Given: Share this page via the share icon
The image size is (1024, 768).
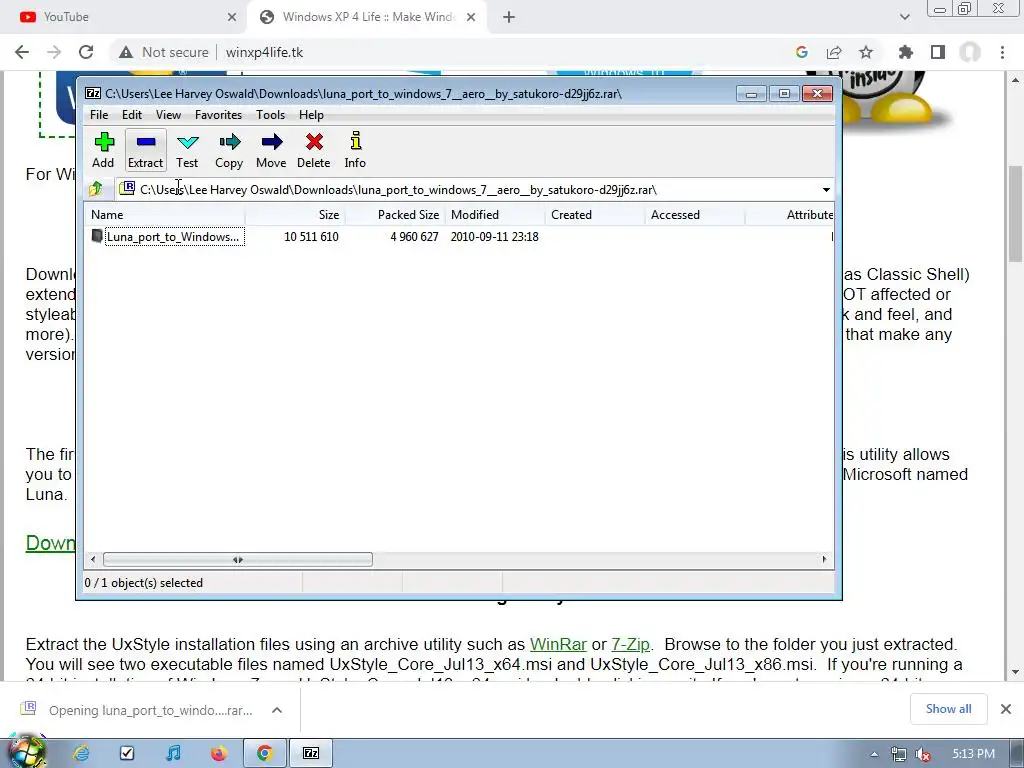Looking at the screenshot, I should [834, 52].
